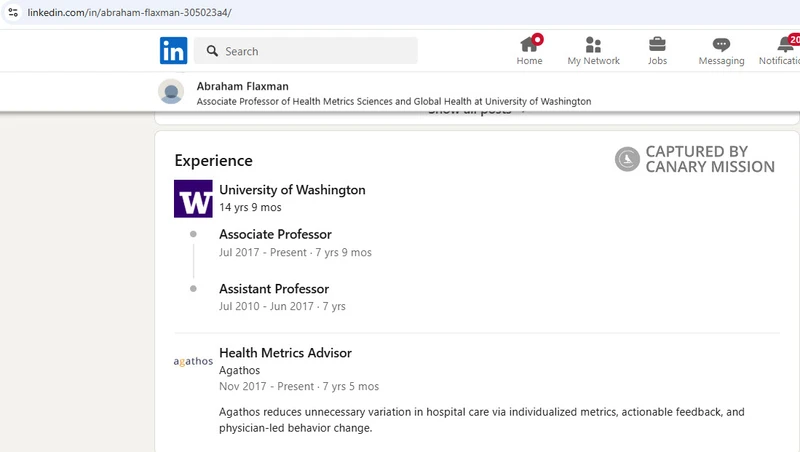Open the University of Washington logo
800x452 pixels.
[193, 198]
